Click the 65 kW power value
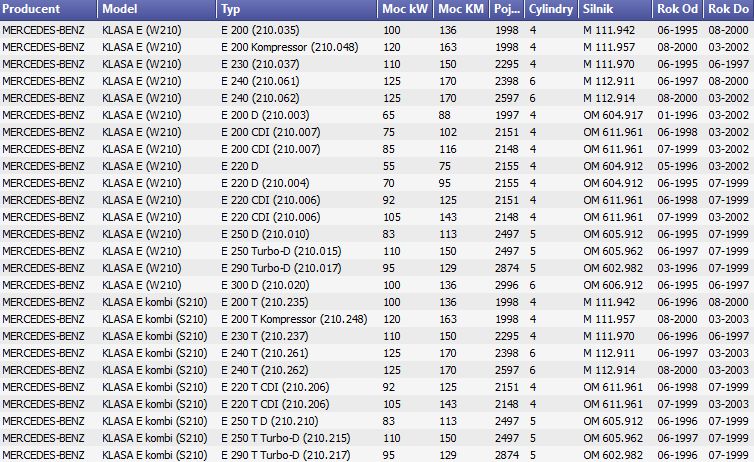Viewport: 754px width, 462px height. click(x=389, y=115)
